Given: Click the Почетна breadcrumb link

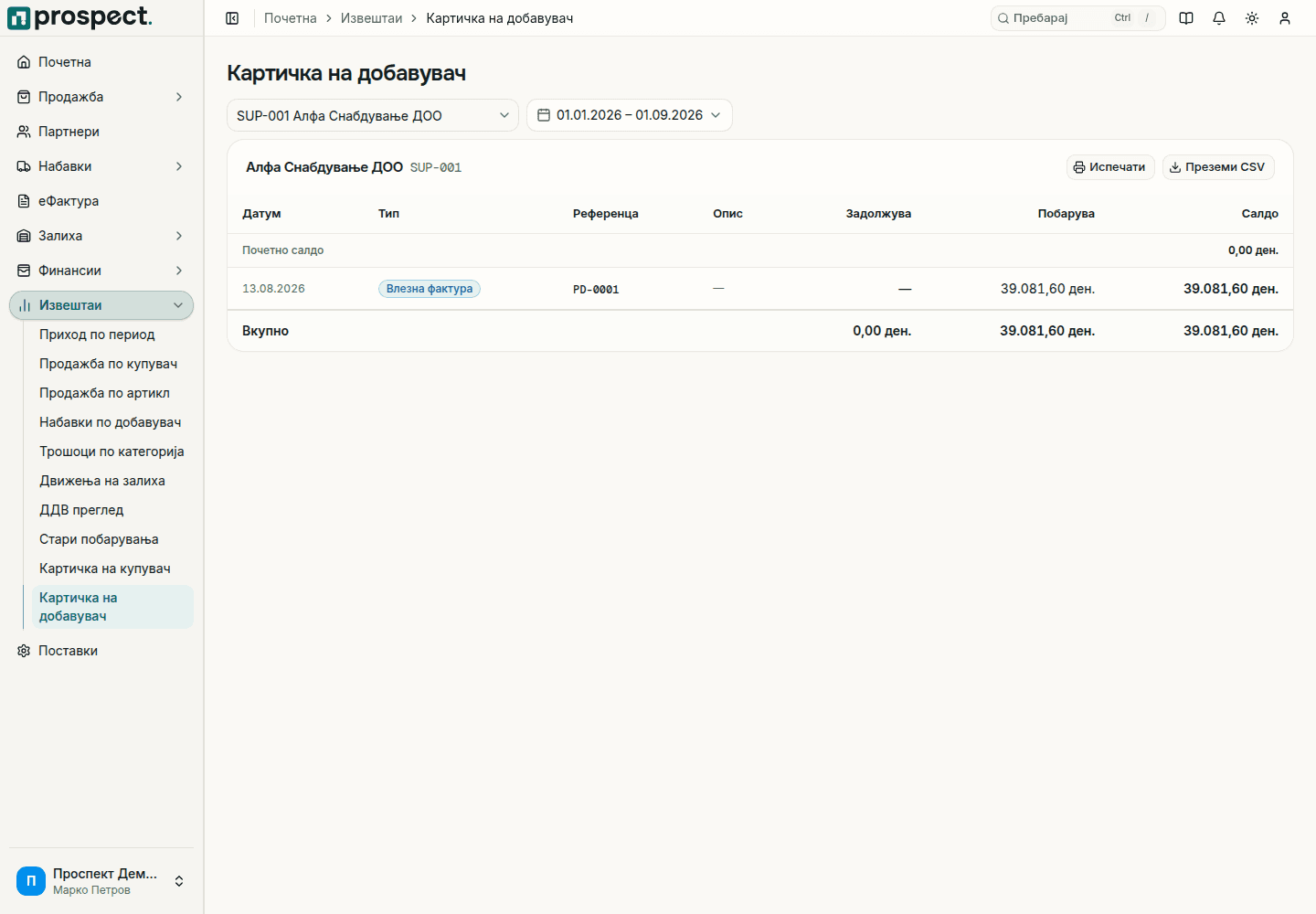Looking at the screenshot, I should [x=291, y=18].
